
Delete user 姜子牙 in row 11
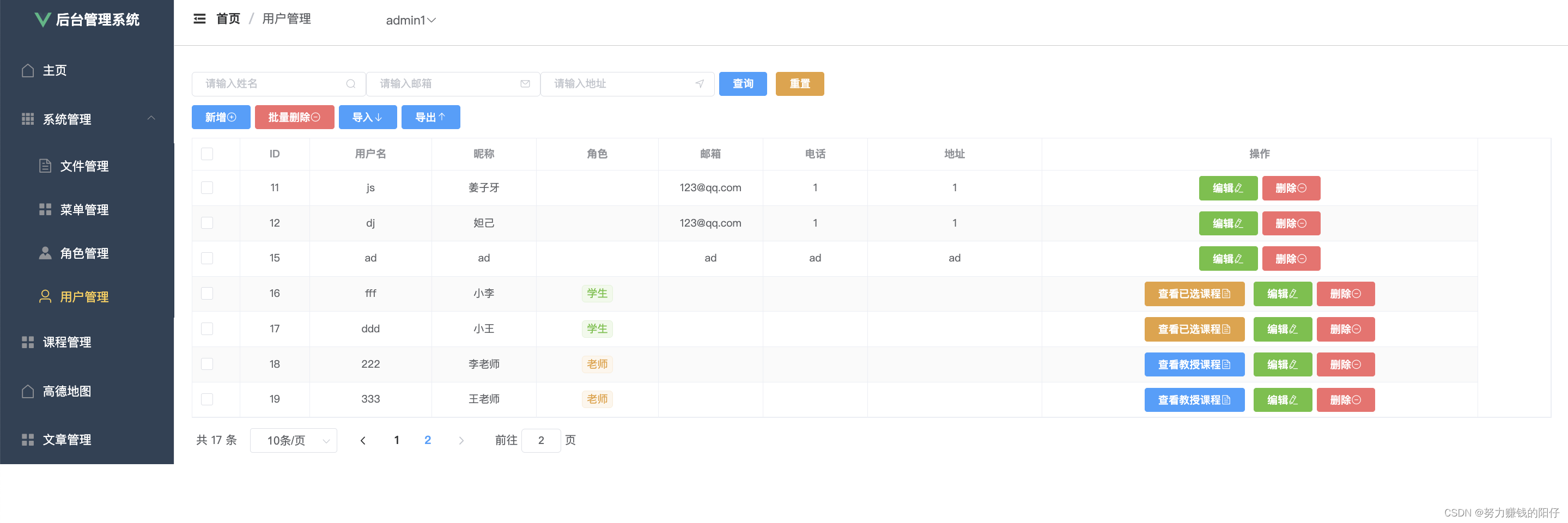pyautogui.click(x=1291, y=188)
